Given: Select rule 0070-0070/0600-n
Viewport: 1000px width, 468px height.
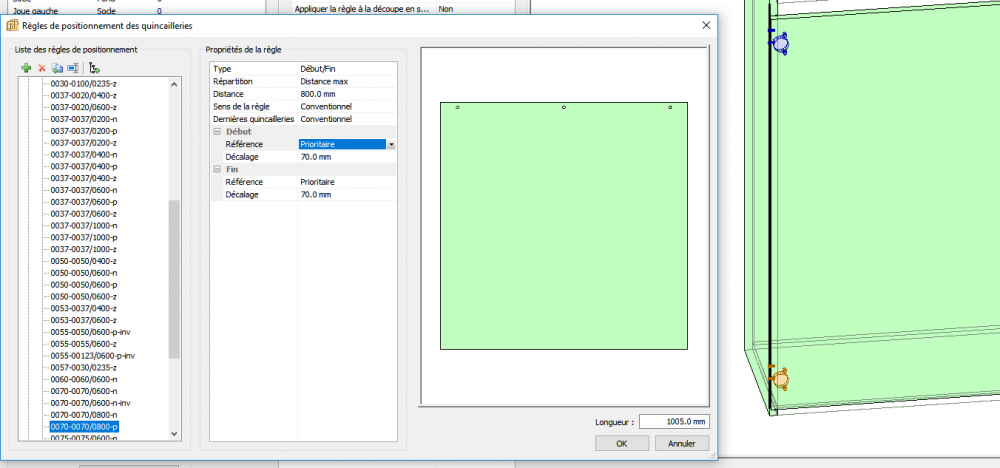Looking at the screenshot, I should coord(84,391).
